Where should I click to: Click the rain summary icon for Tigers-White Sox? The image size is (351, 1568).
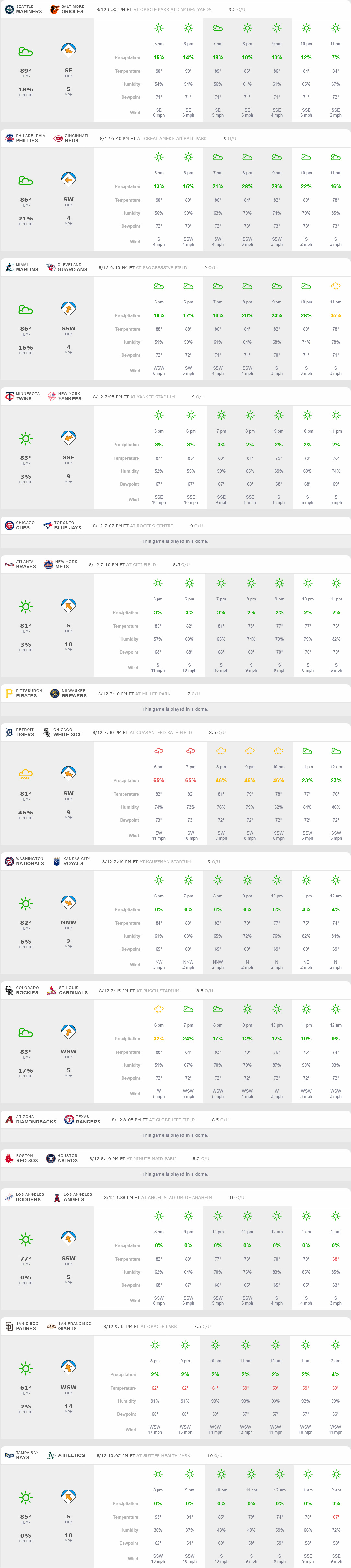[26, 774]
